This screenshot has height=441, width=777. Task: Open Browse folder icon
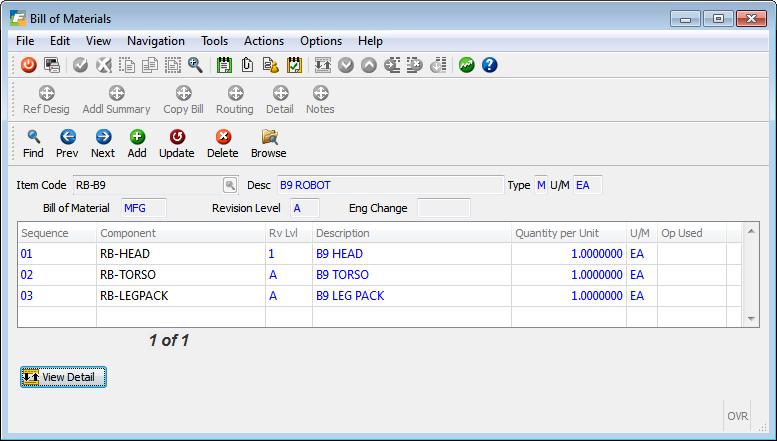click(x=268, y=137)
